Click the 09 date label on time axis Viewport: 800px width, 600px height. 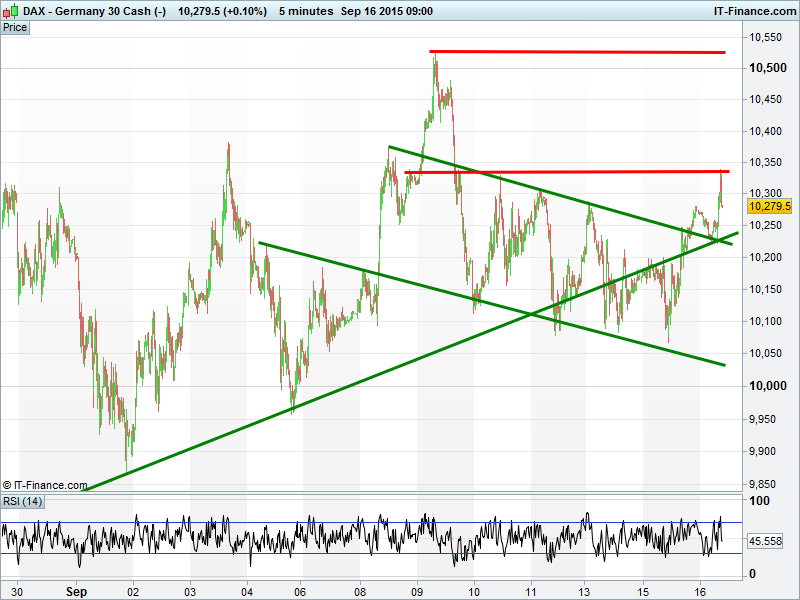pyautogui.click(x=417, y=592)
